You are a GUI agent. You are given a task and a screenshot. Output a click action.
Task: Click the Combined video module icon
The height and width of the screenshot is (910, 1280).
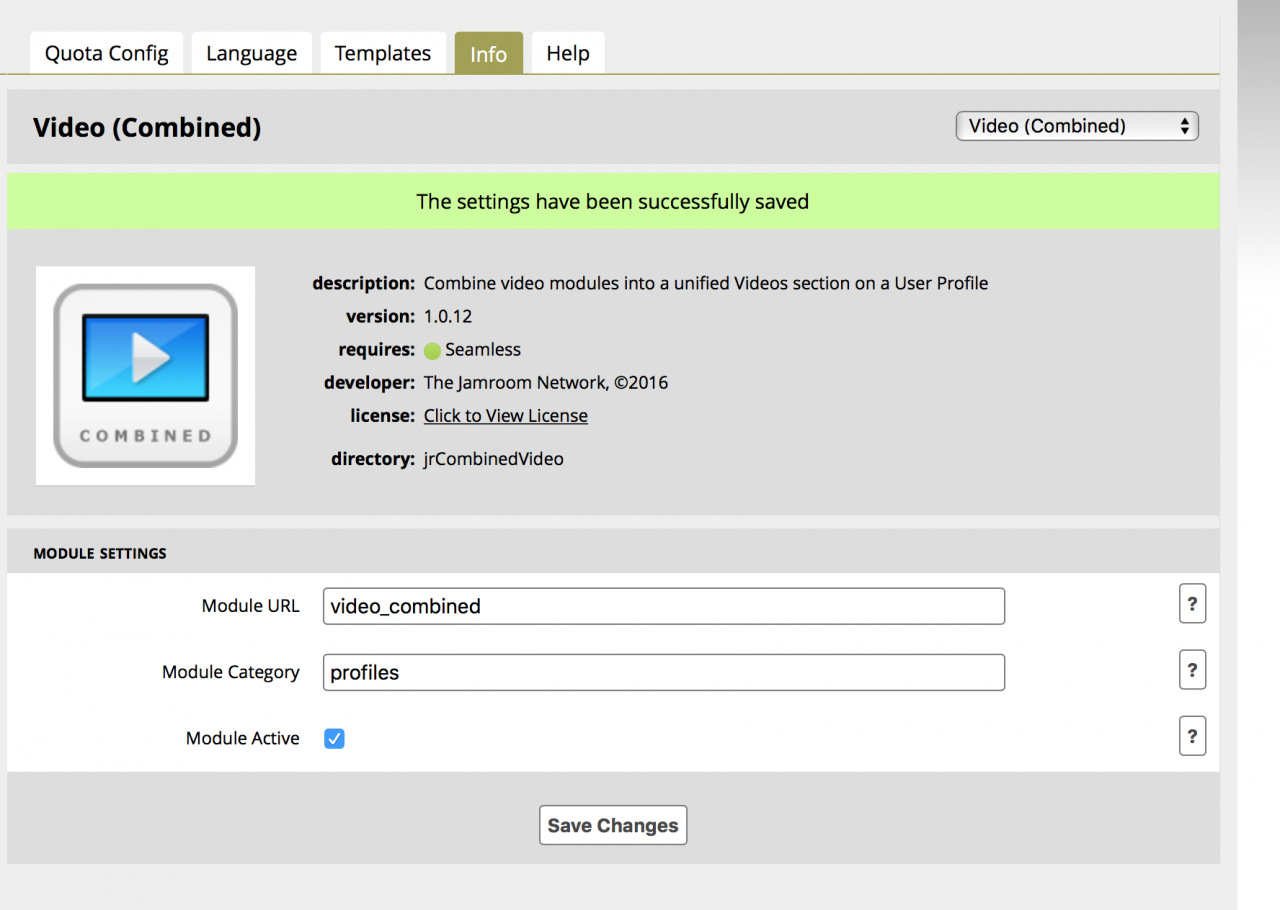pos(145,375)
